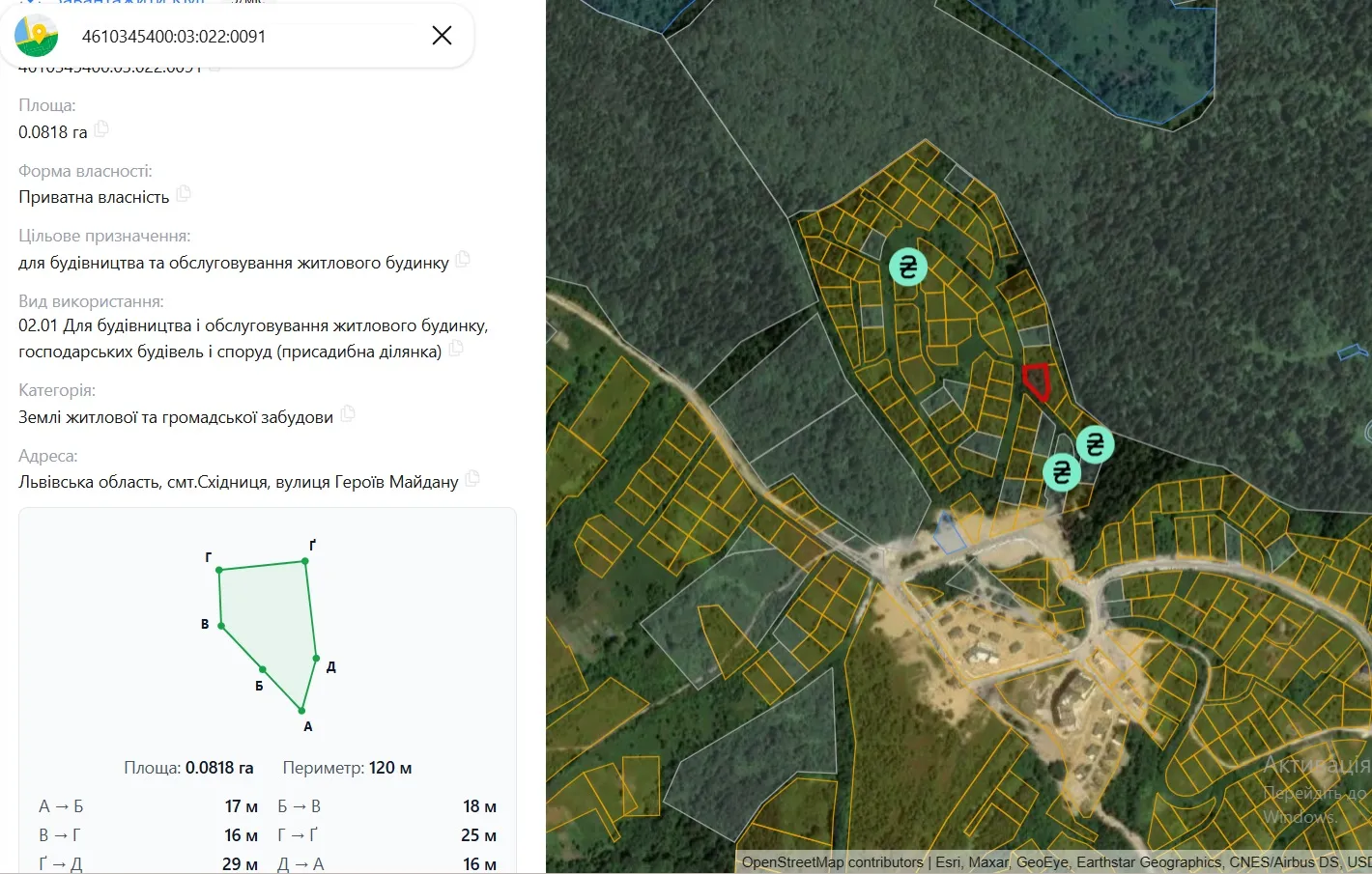Select the 'Площа: 0.0818 га' text under diagram
1372x874 pixels.
[x=188, y=768]
